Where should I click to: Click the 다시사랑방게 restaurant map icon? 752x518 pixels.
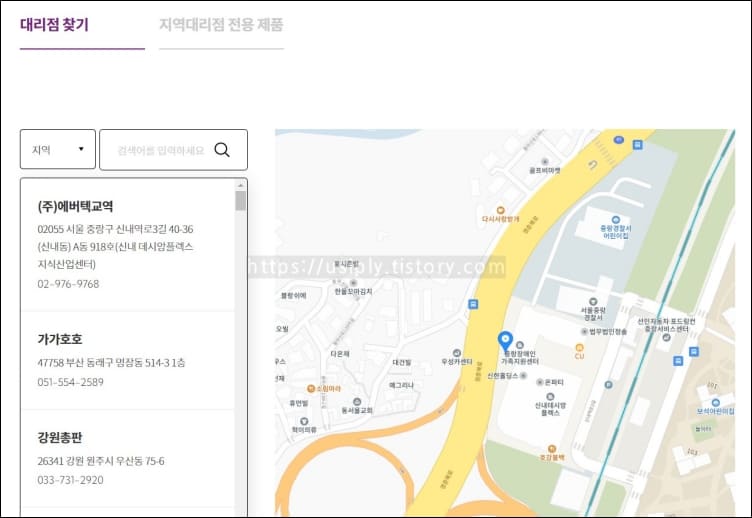pos(500,210)
